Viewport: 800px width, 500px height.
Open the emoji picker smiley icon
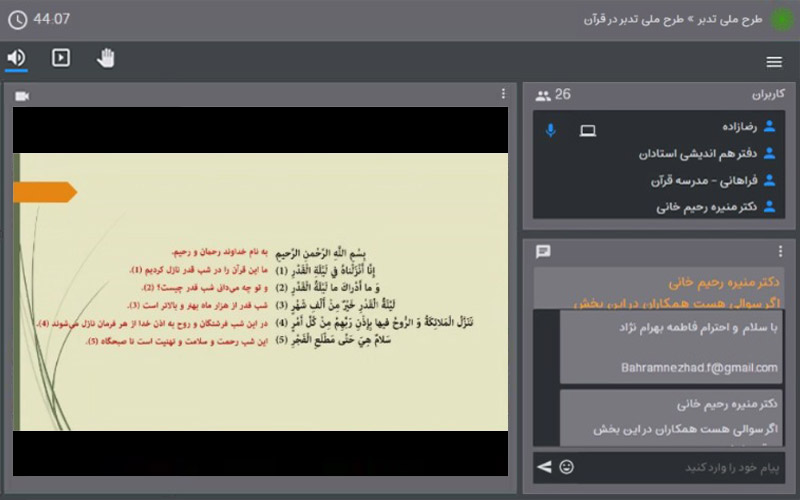point(566,466)
